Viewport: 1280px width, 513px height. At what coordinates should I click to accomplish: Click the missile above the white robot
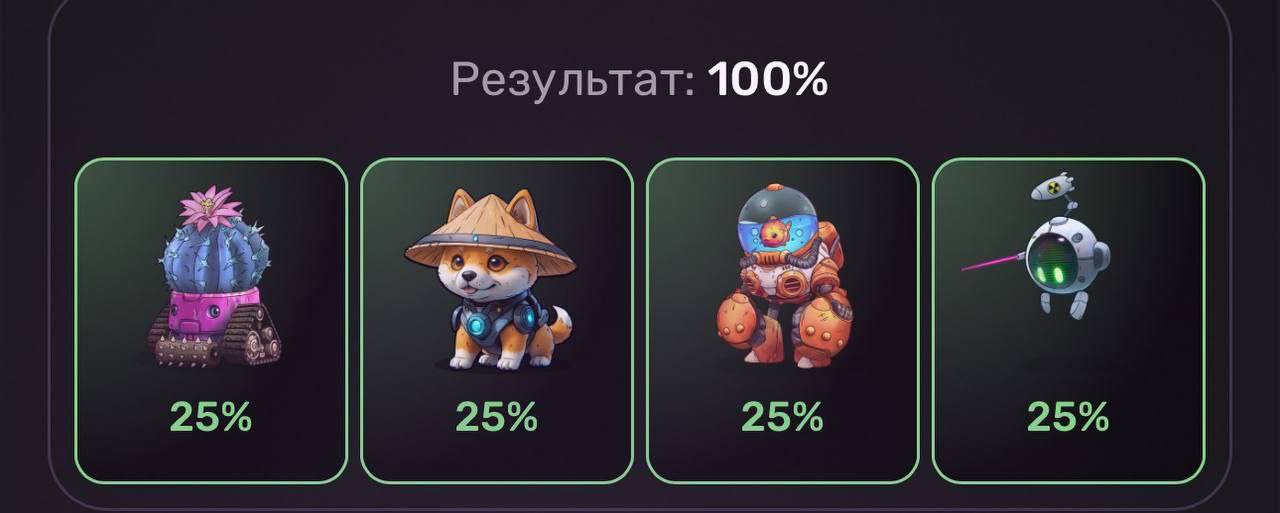(x=1052, y=185)
